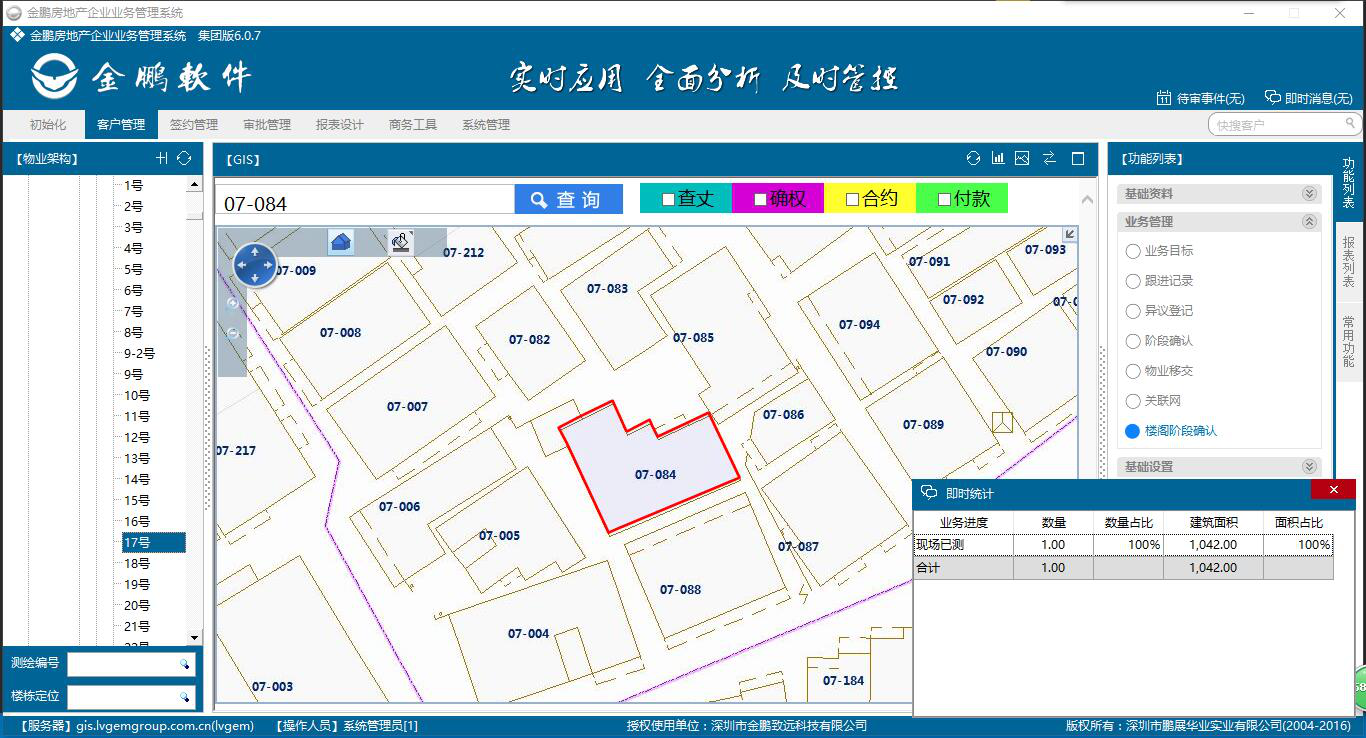Open the 签约管理 menu tab
This screenshot has height=738, width=1366.
click(193, 125)
